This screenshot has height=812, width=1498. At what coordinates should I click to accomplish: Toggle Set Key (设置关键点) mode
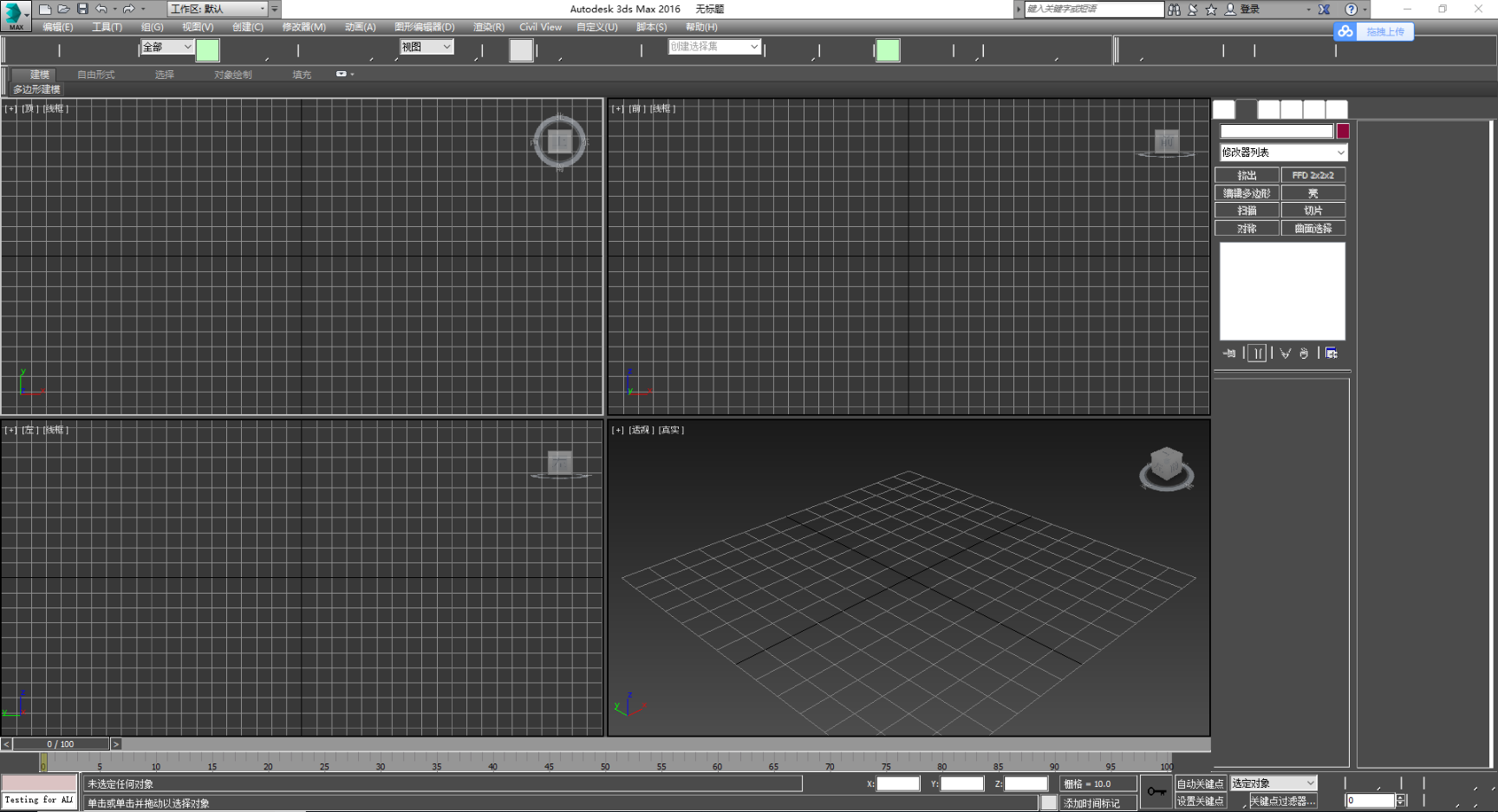[x=1201, y=801]
